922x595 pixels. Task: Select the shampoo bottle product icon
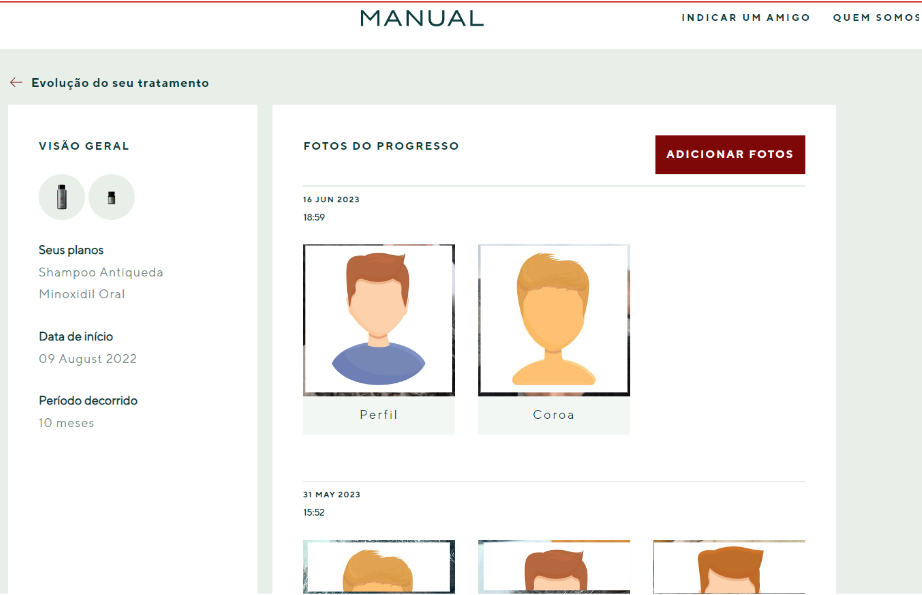coord(62,197)
